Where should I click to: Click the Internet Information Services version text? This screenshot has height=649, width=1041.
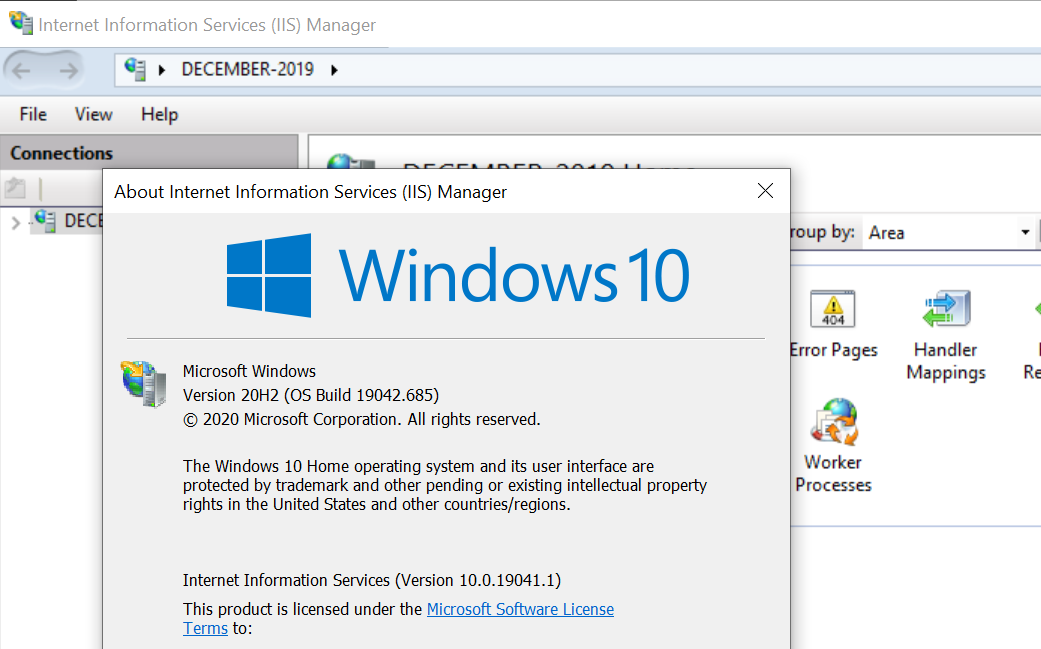(372, 581)
